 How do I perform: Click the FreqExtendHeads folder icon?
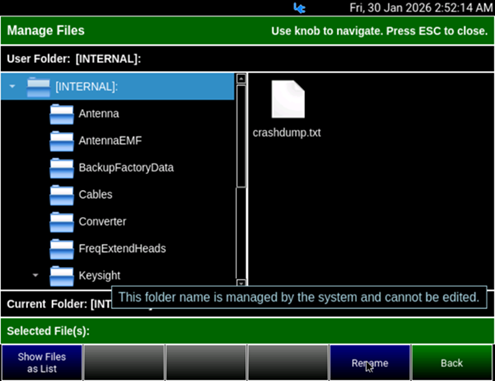coord(62,249)
